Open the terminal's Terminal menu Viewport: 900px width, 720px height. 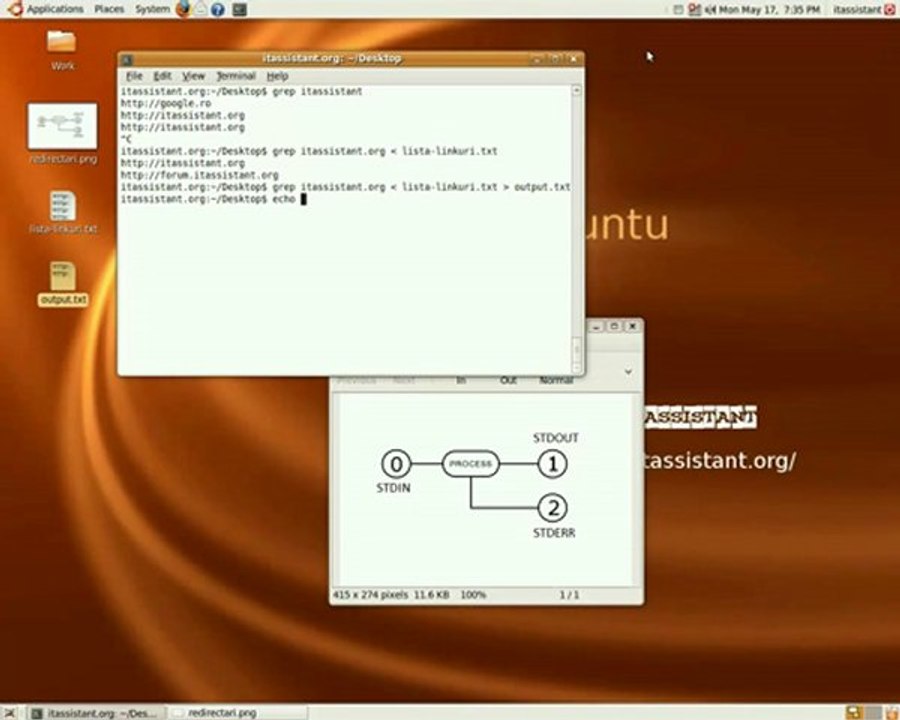pos(236,76)
